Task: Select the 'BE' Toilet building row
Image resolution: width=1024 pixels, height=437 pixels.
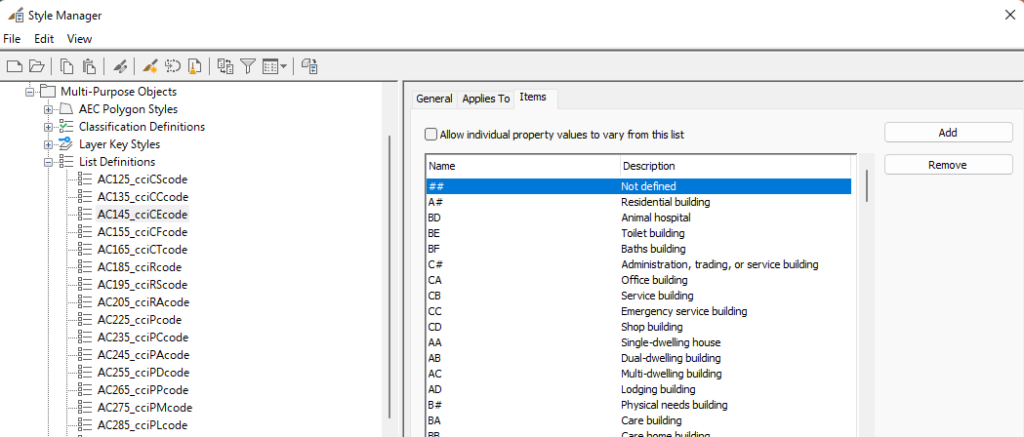Action: 639,233
